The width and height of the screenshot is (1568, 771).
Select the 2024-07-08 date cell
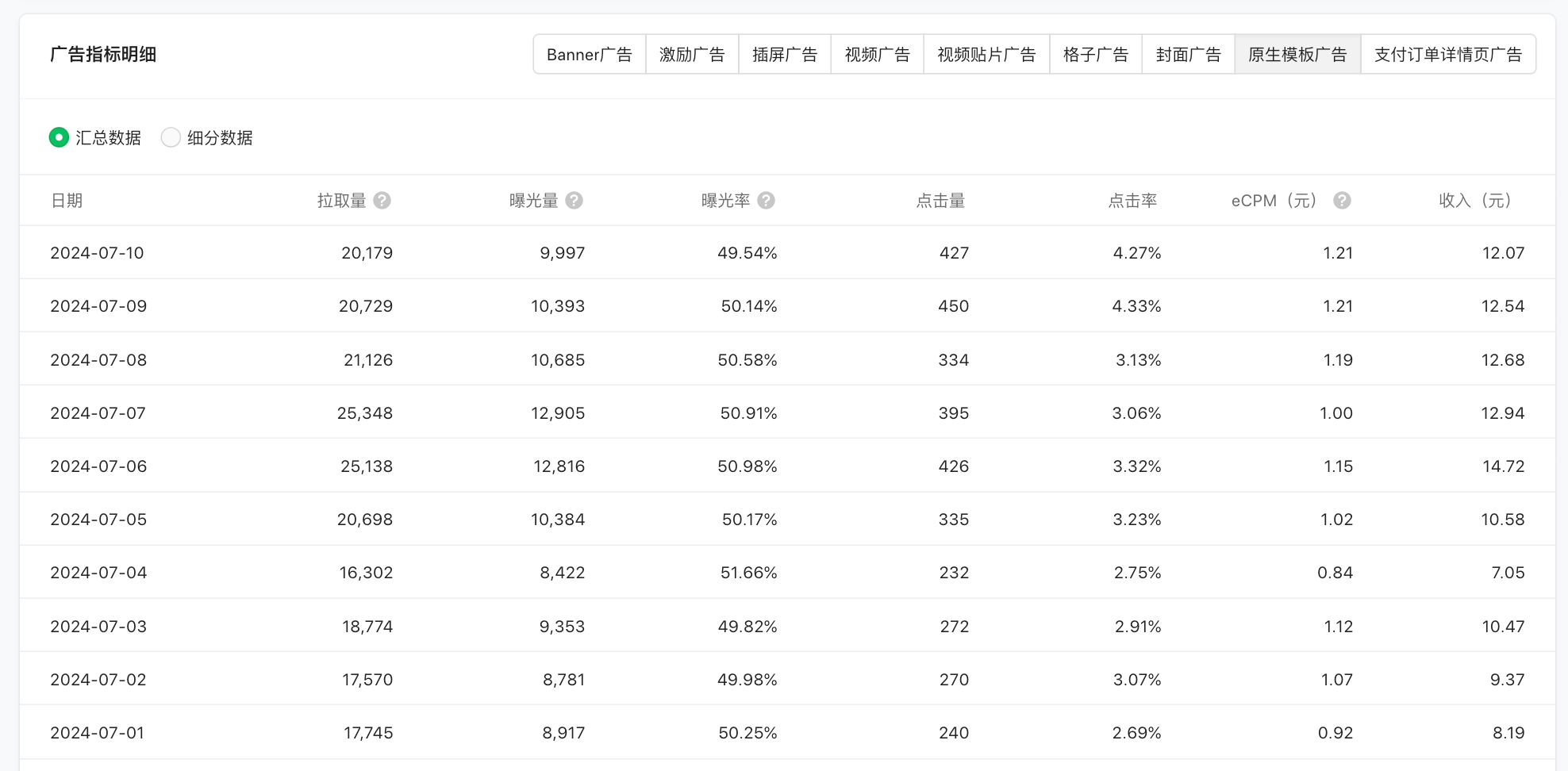tap(98, 360)
